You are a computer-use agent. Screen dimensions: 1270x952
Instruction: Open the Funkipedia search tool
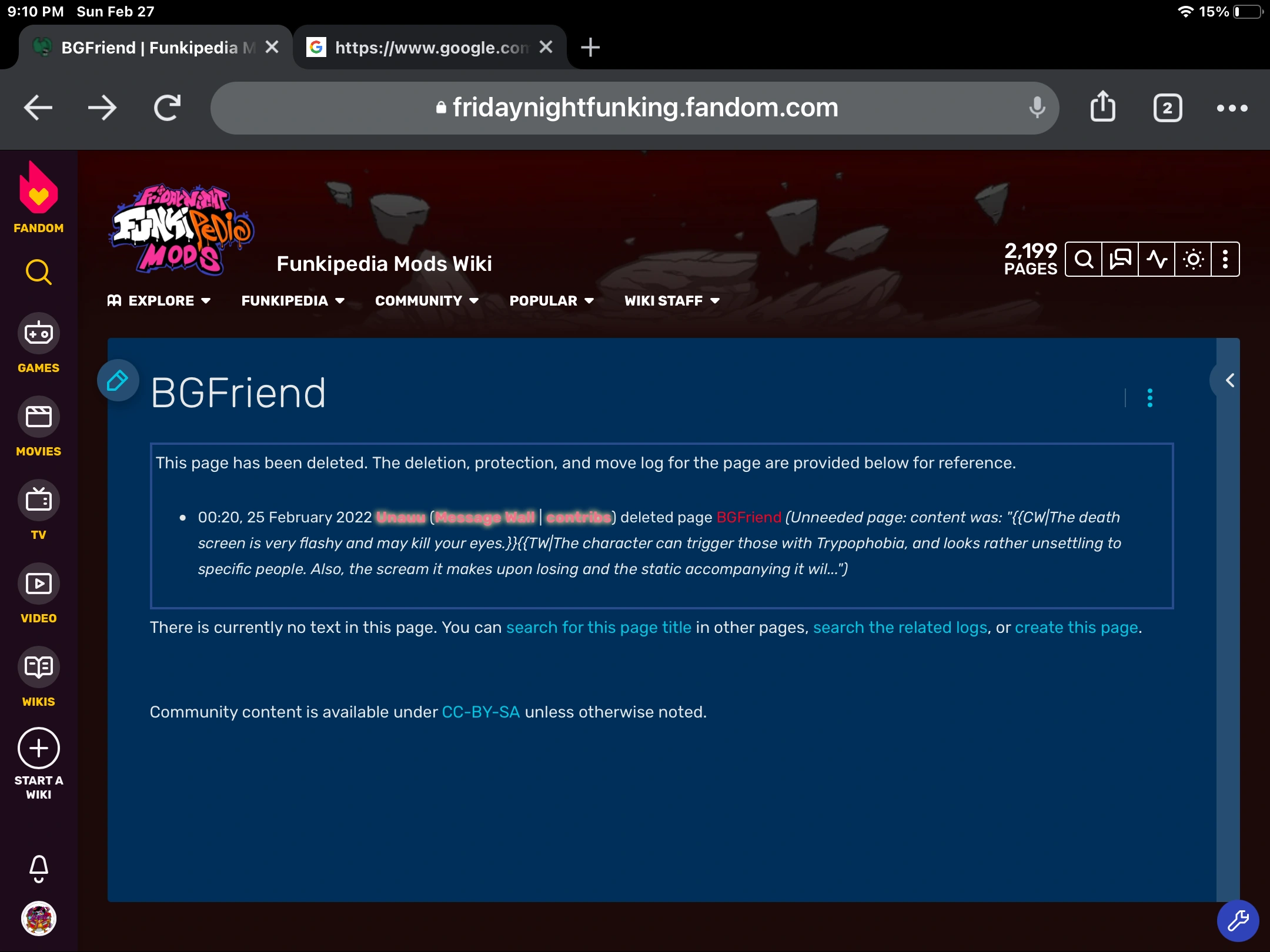tap(1085, 259)
